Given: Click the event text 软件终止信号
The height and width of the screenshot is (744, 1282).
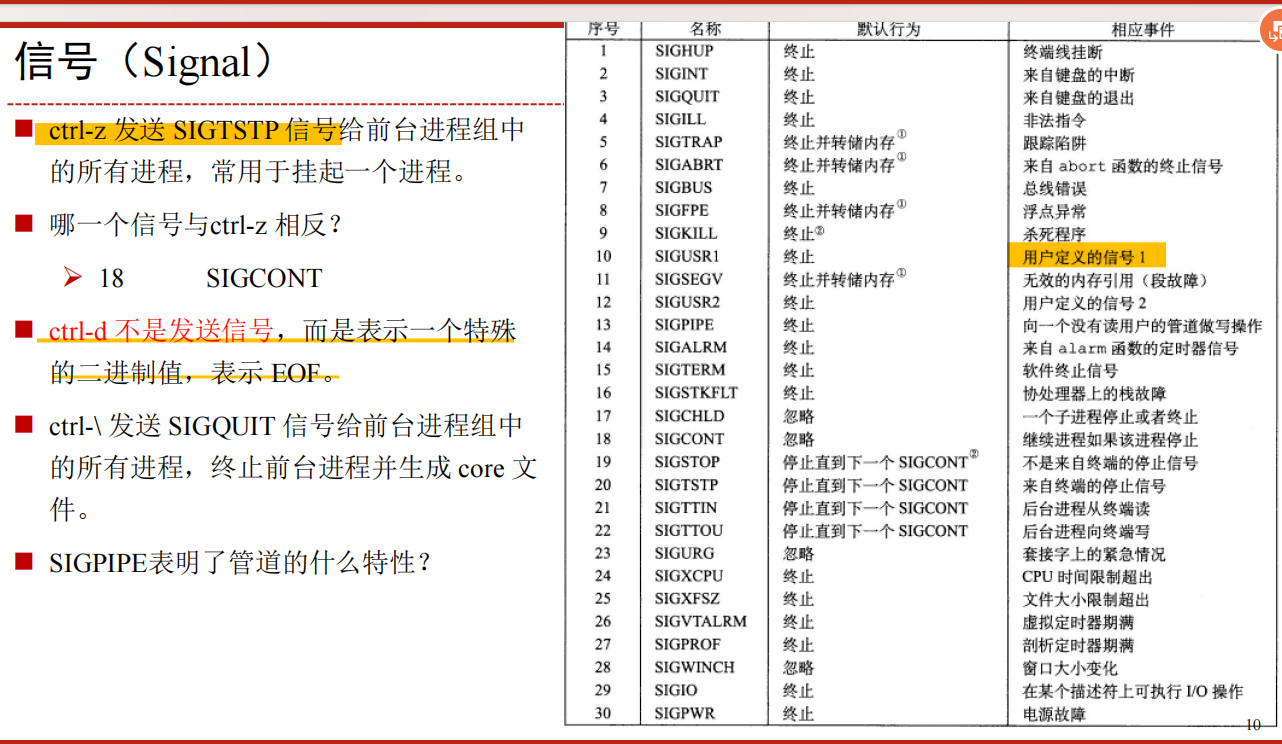Looking at the screenshot, I should [1070, 372].
